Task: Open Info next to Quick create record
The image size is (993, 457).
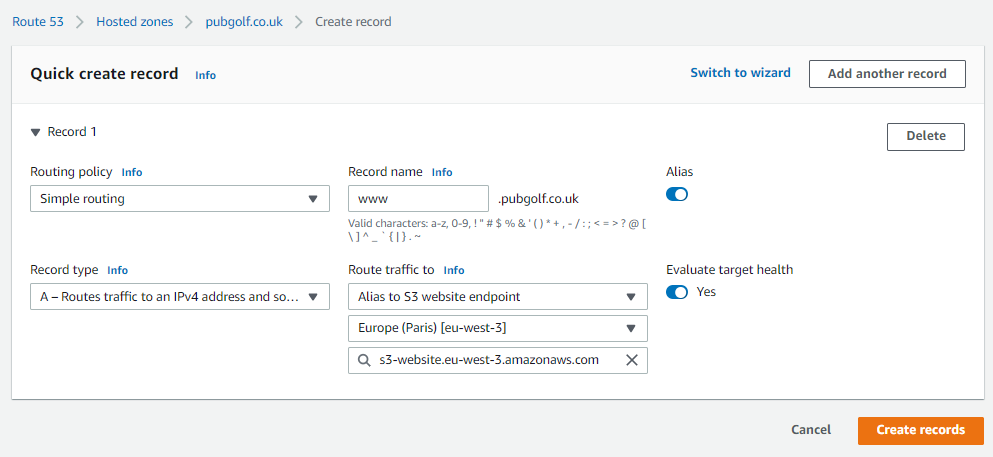Action: [205, 75]
